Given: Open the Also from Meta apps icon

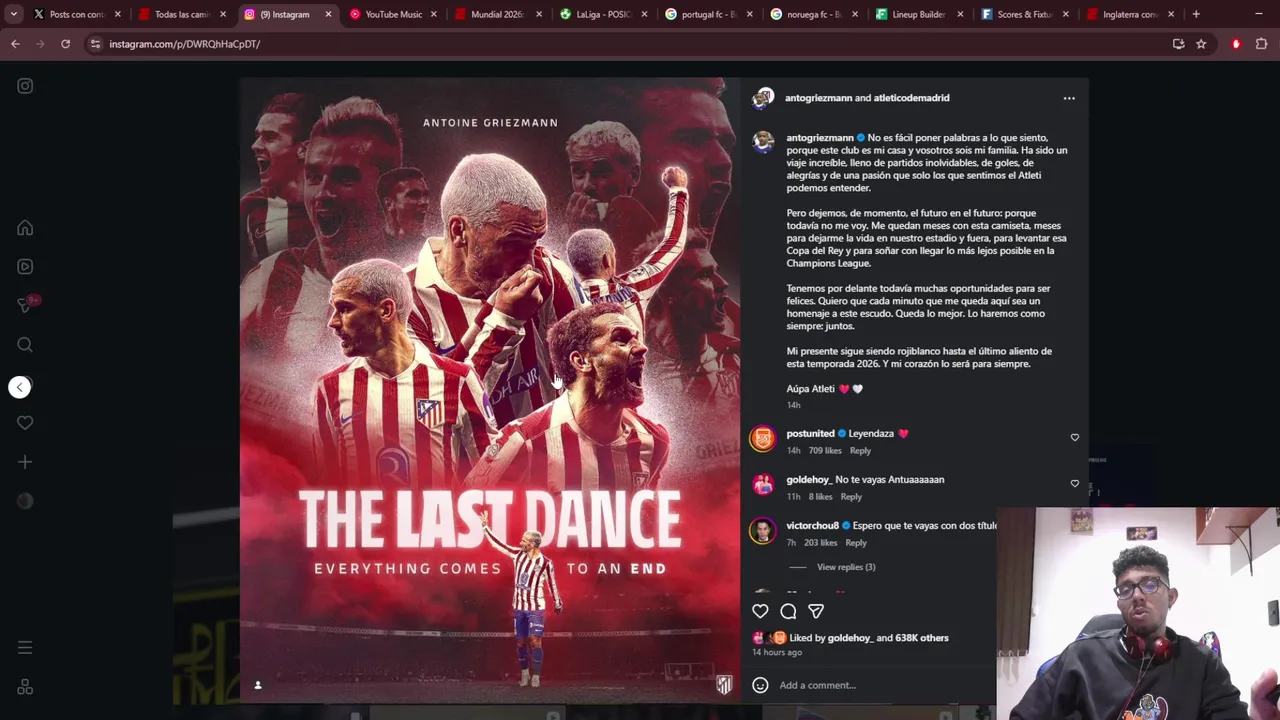Looking at the screenshot, I should [25, 687].
